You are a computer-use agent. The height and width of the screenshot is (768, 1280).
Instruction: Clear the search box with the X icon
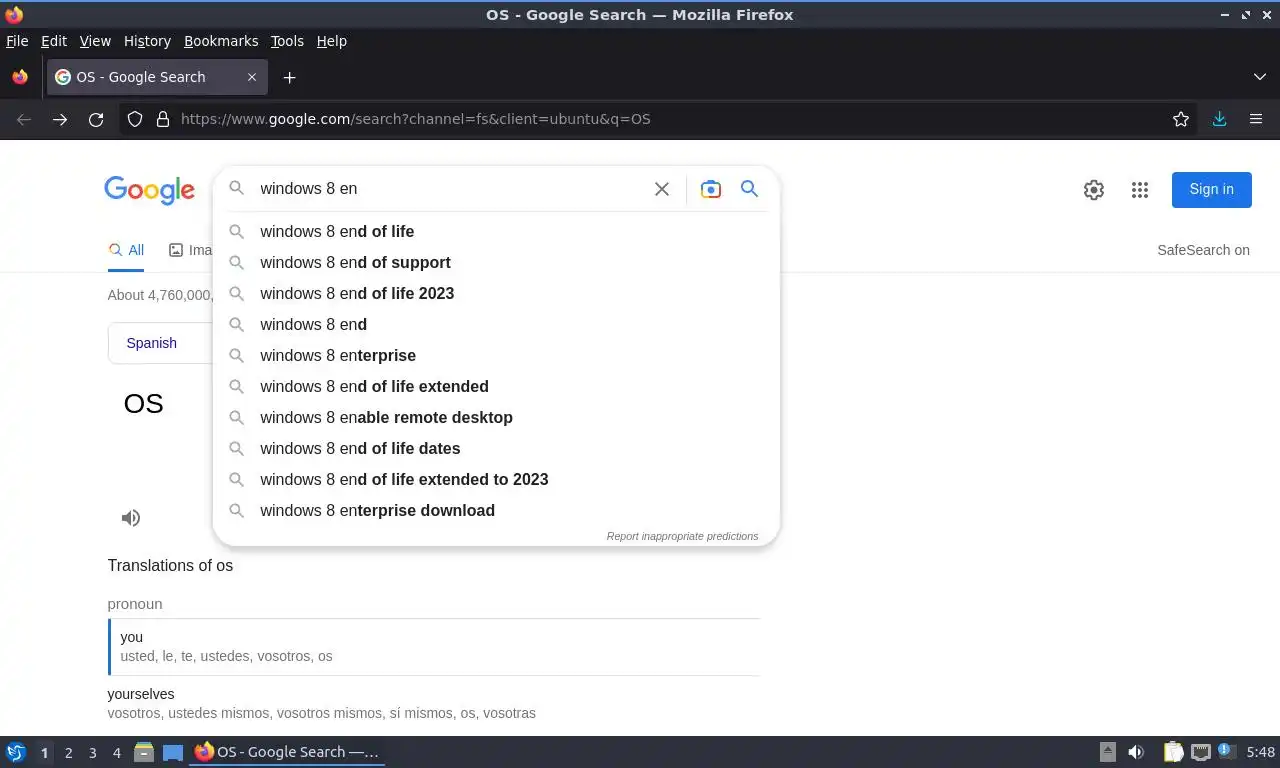pos(661,189)
